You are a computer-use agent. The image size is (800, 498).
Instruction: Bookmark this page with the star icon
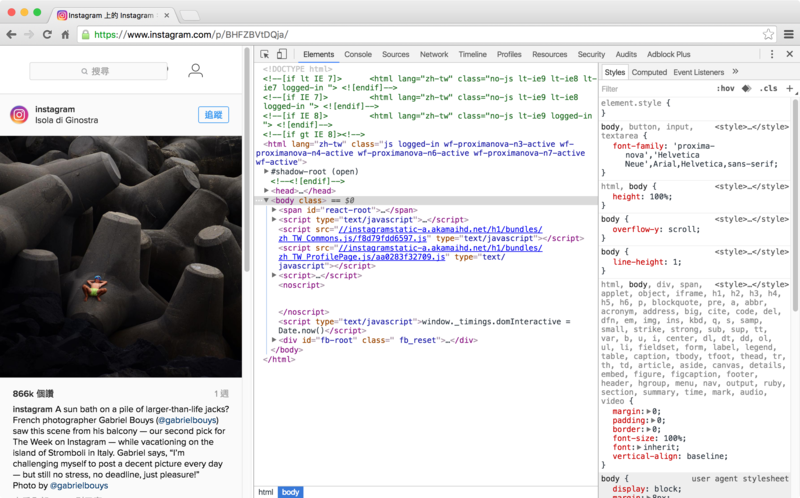click(768, 34)
